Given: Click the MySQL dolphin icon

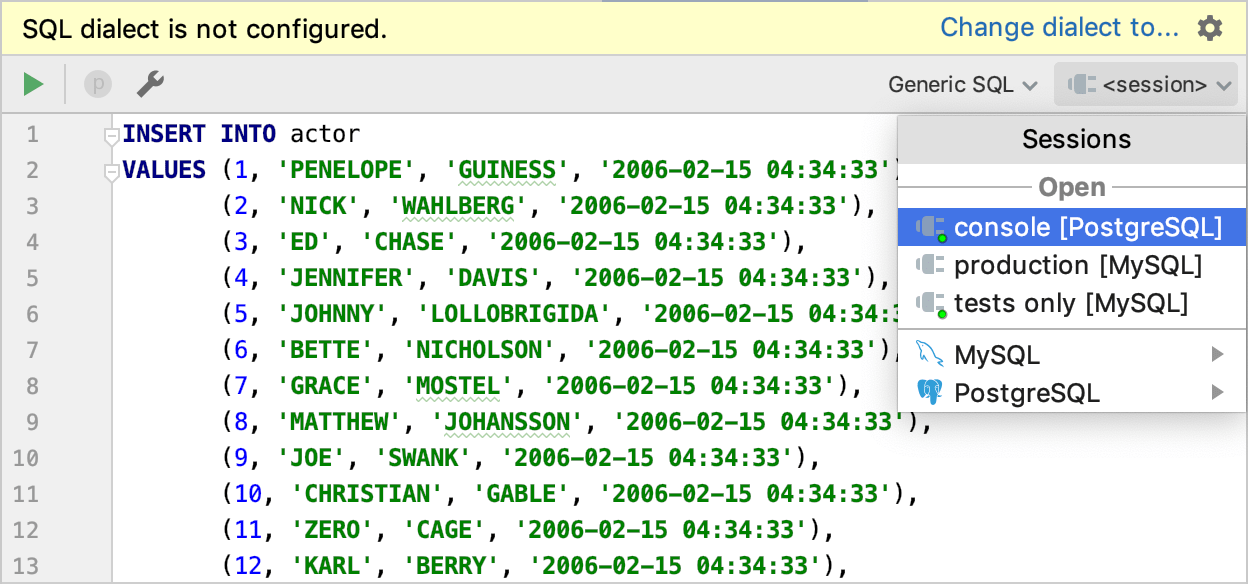Looking at the screenshot, I should click(929, 355).
